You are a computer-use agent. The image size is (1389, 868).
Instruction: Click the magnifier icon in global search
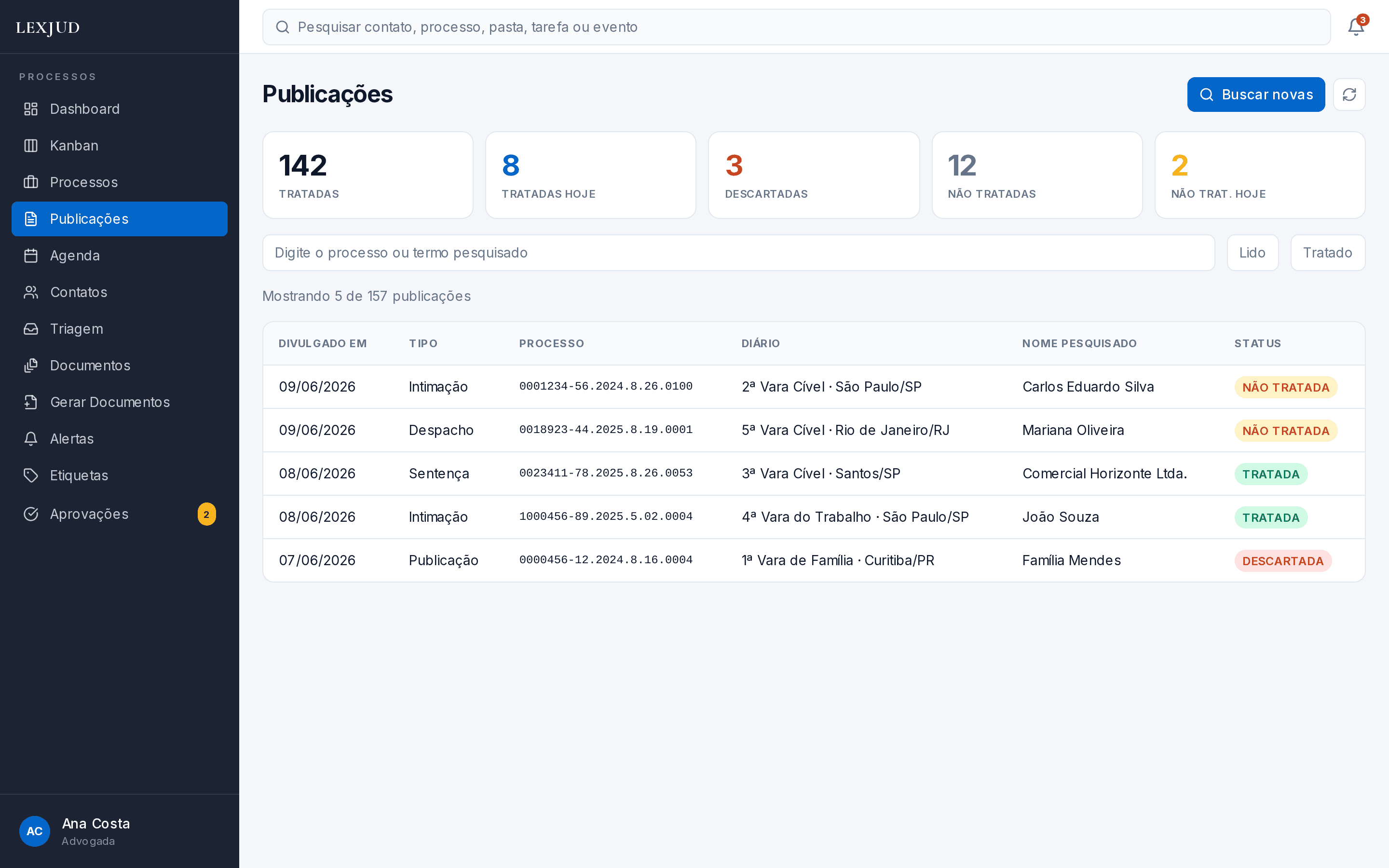click(283, 27)
